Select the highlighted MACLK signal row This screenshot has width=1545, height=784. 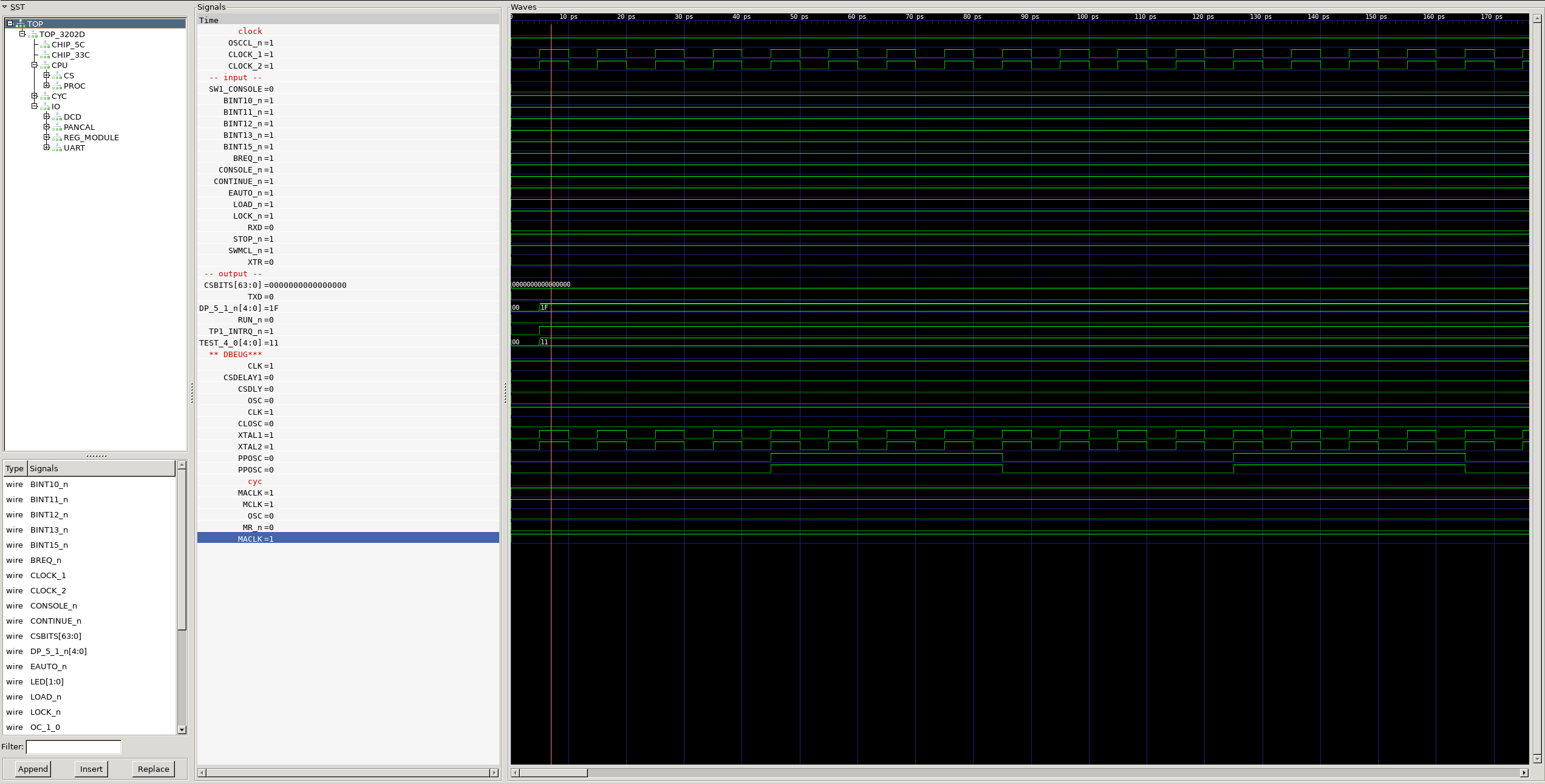348,539
